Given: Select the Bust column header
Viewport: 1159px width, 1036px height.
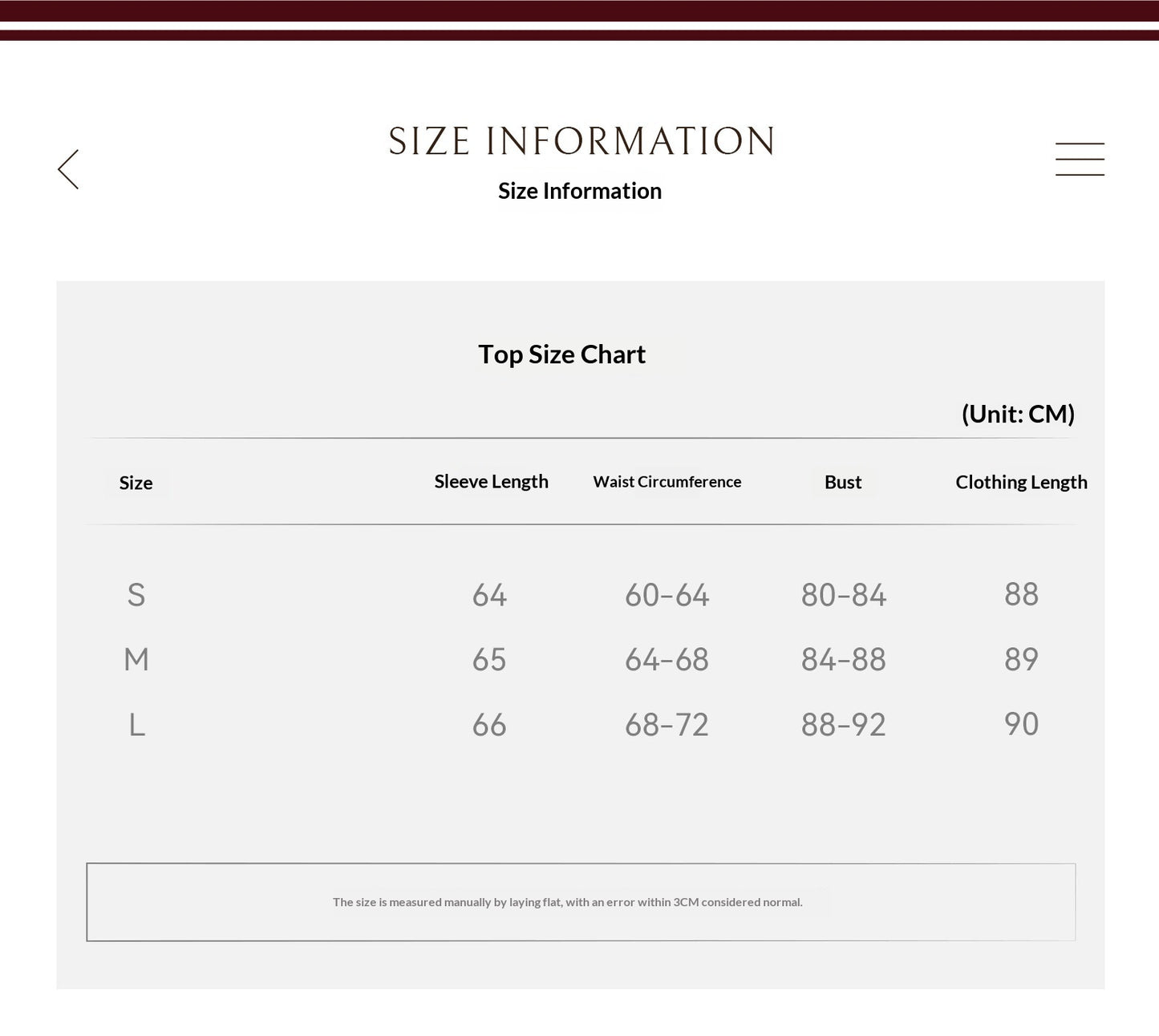Looking at the screenshot, I should coord(843,482).
